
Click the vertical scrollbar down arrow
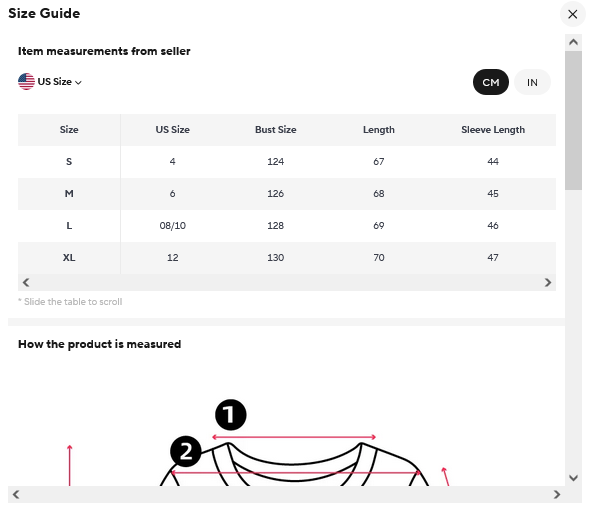573,477
